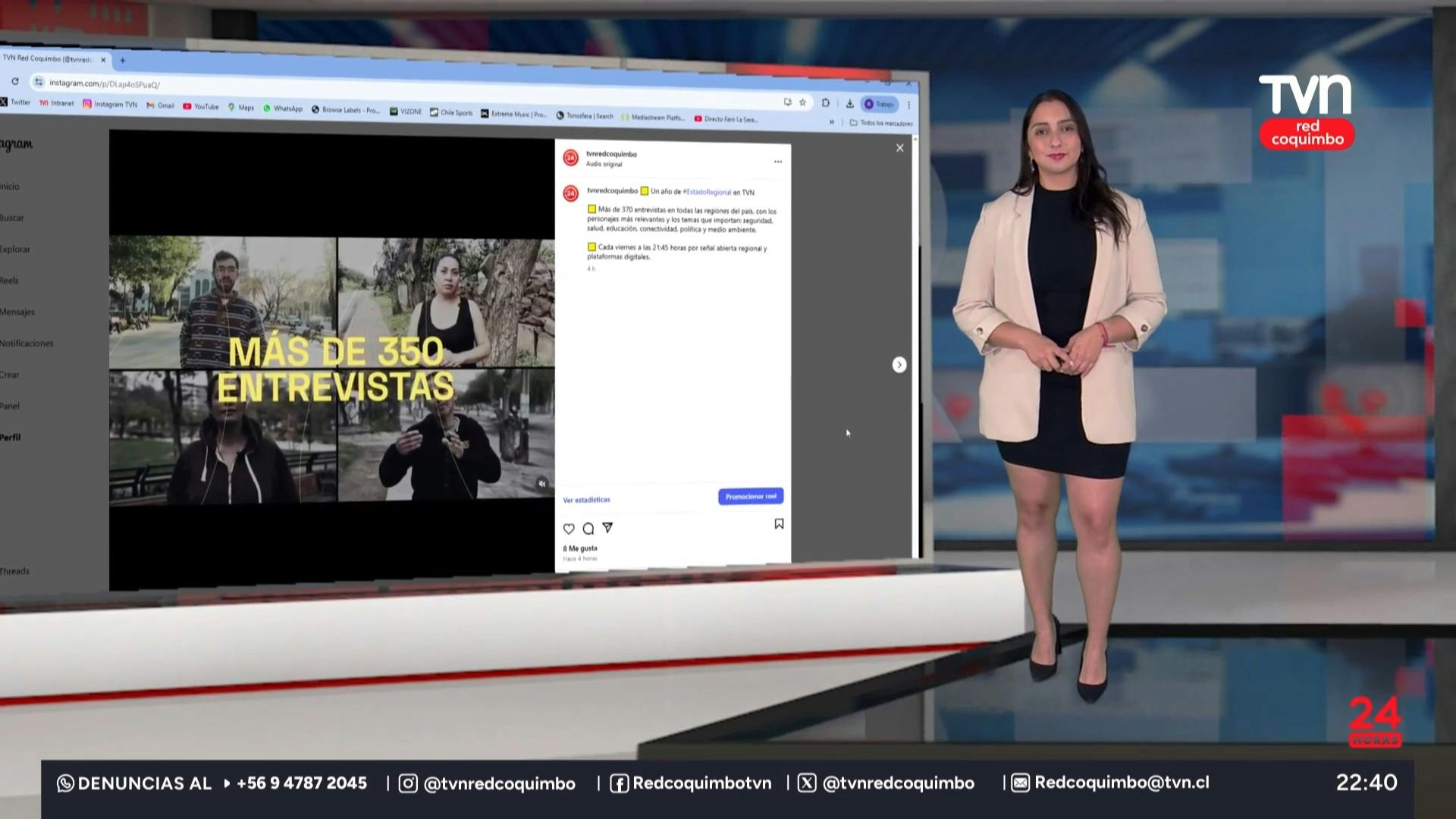Open Explorar in the Instagram sidebar
This screenshot has height=819, width=1456.
[x=15, y=249]
